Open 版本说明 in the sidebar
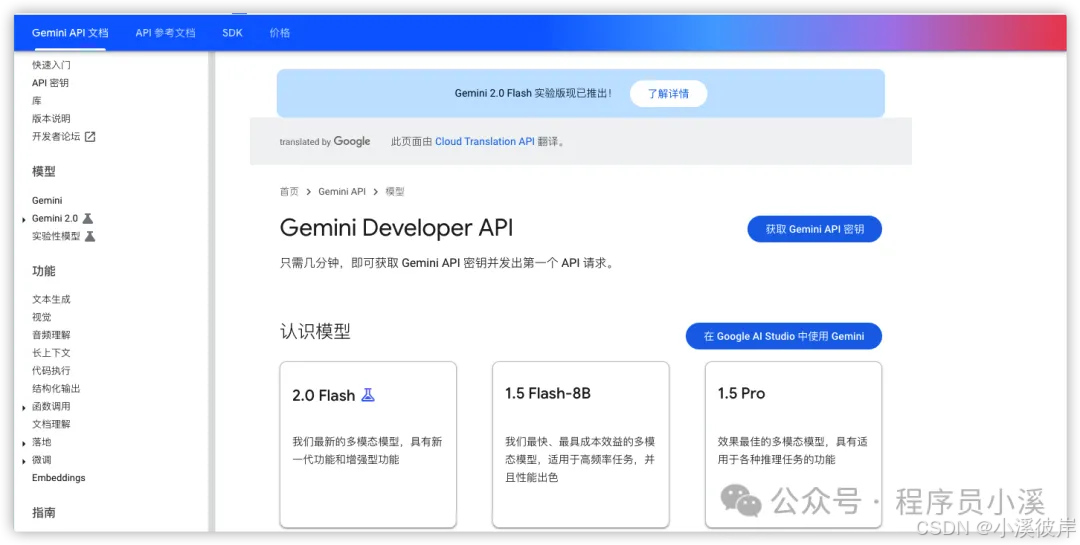 point(51,119)
